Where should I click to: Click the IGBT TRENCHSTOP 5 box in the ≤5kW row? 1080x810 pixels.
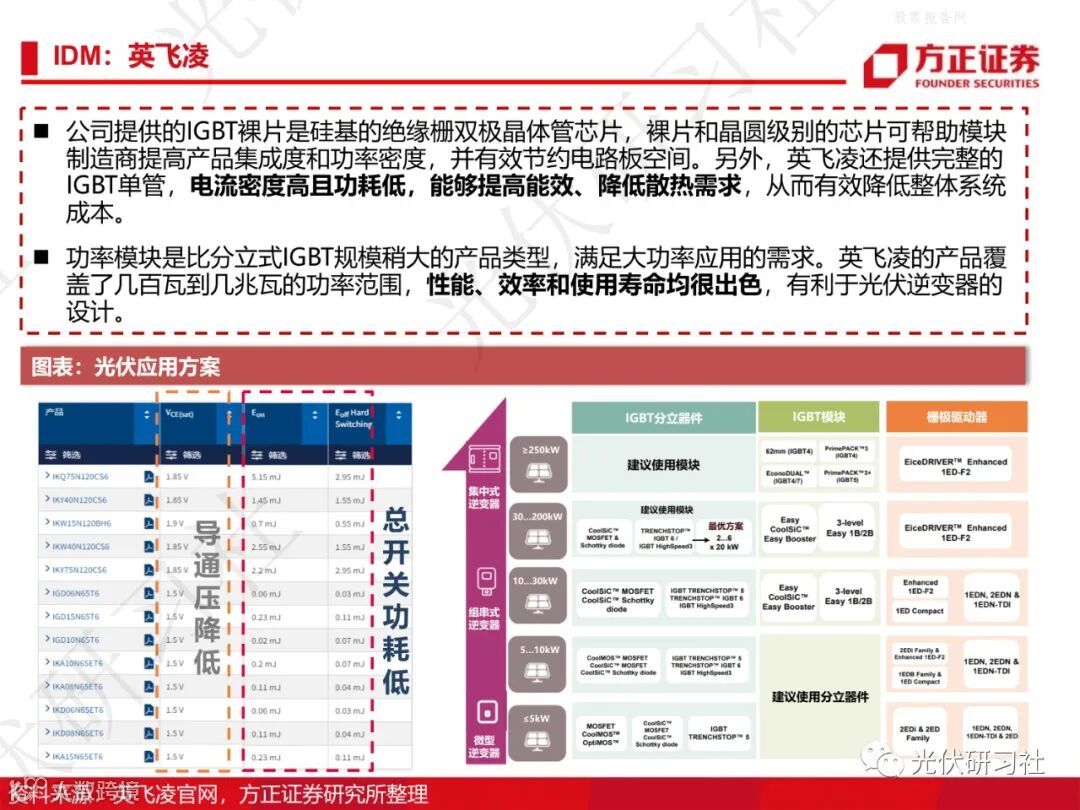718,733
